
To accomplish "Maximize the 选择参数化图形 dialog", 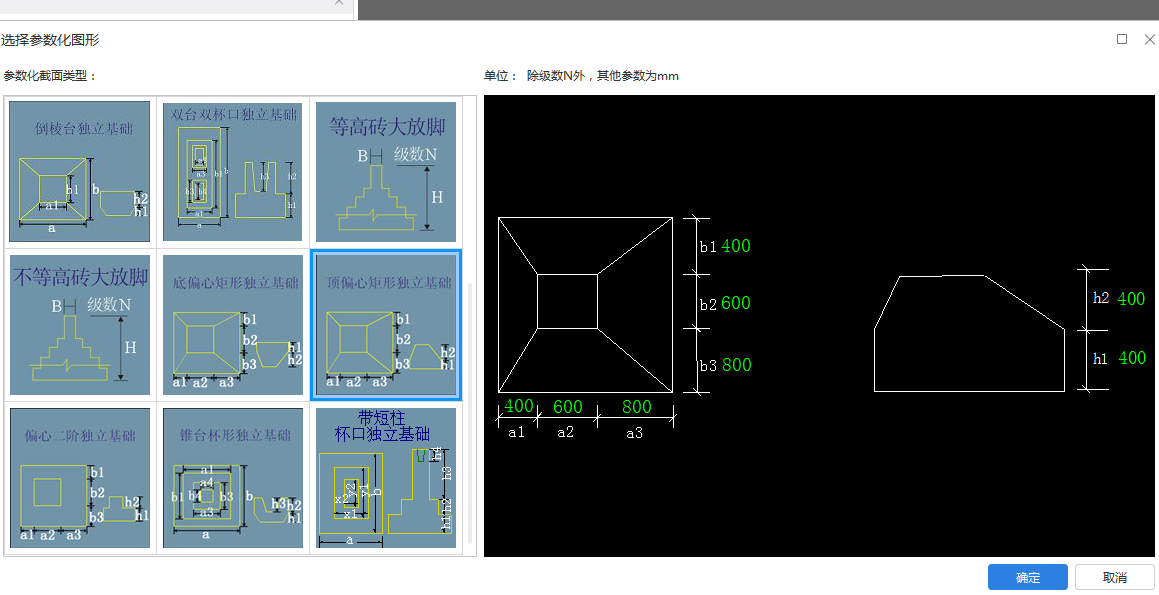I will [x=1122, y=39].
